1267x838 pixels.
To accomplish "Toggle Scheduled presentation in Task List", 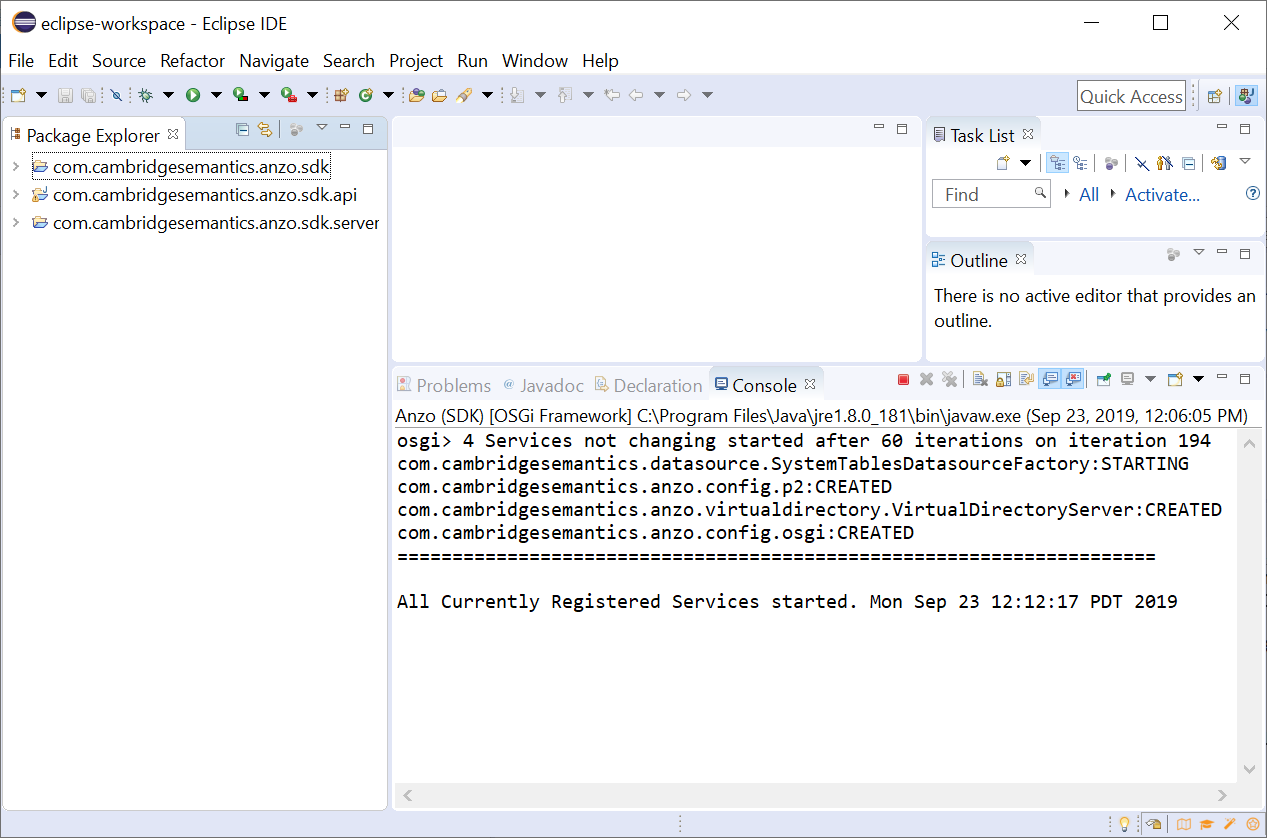I will 1080,163.
